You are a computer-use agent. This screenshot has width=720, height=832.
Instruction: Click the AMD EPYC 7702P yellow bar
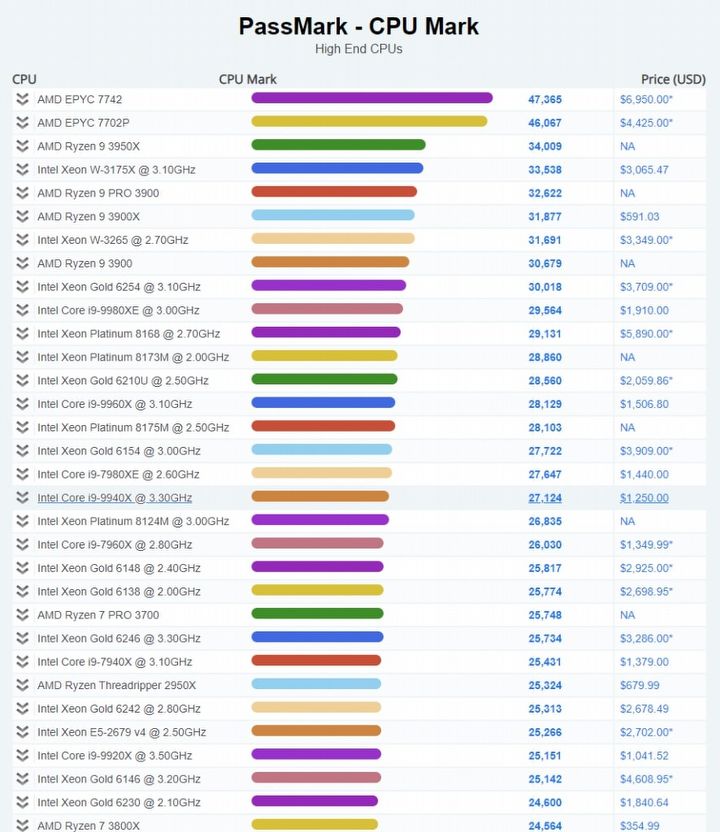point(369,122)
